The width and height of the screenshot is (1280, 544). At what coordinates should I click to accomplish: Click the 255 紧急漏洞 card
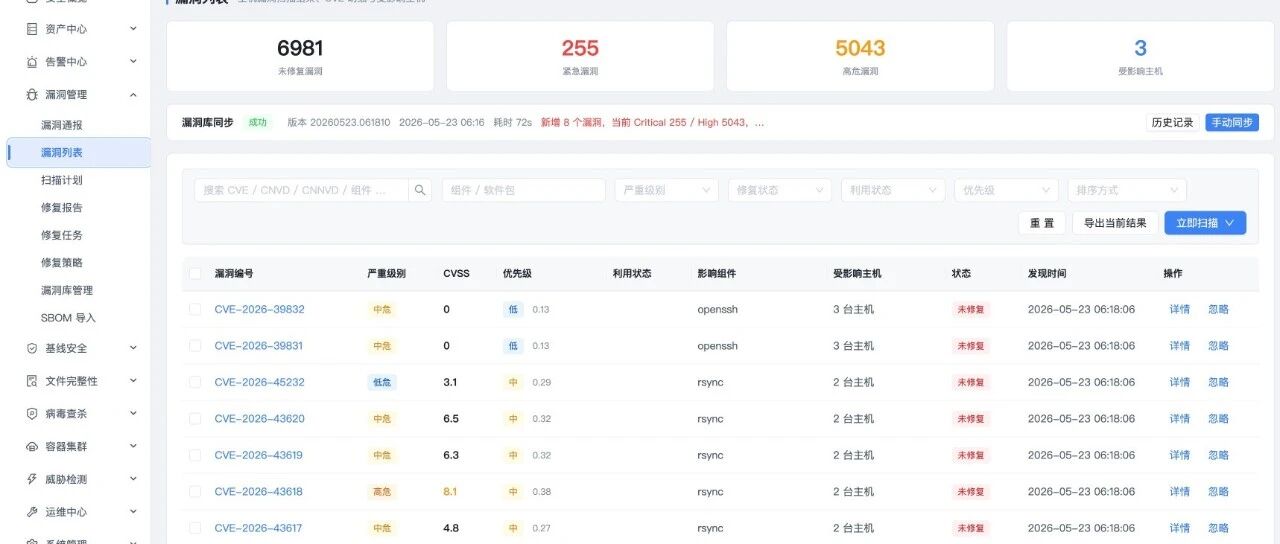tap(580, 56)
